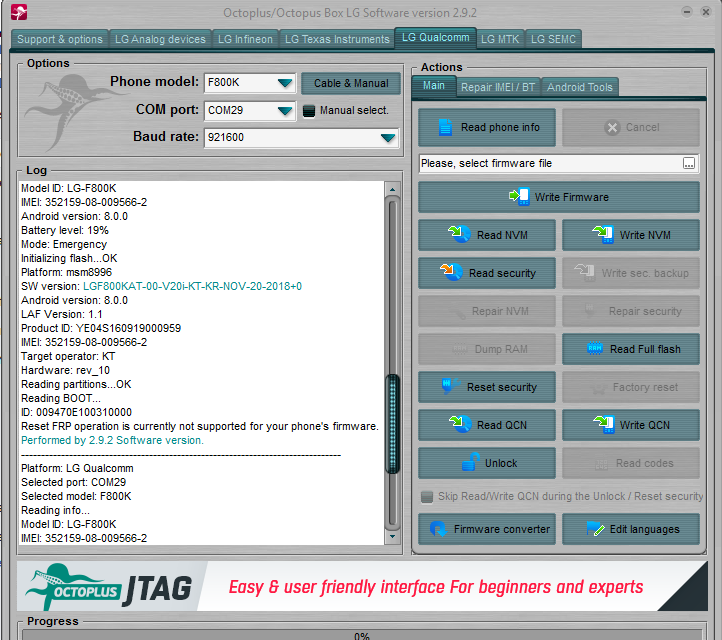Open the Phone model dropdown
Screen dimensions: 722x640
point(285,83)
